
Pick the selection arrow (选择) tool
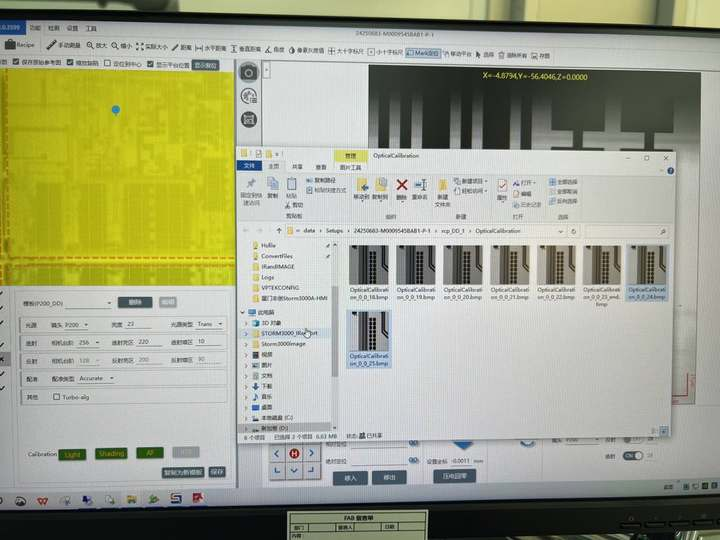click(x=485, y=54)
